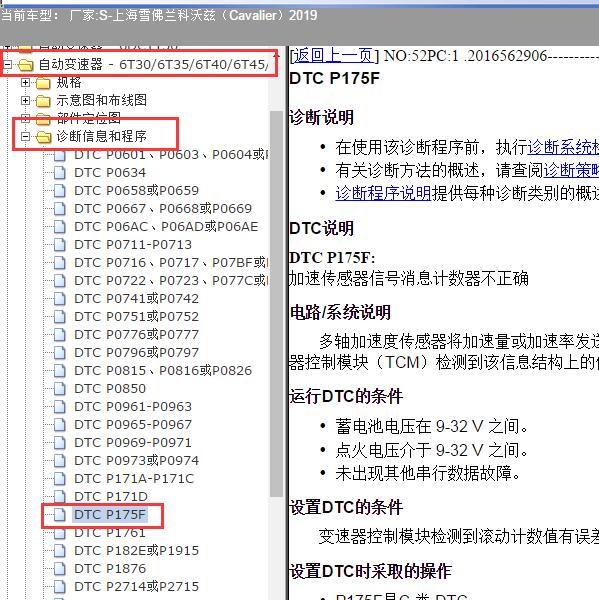Open the DTC P0965-P0967 entry

click(133, 425)
